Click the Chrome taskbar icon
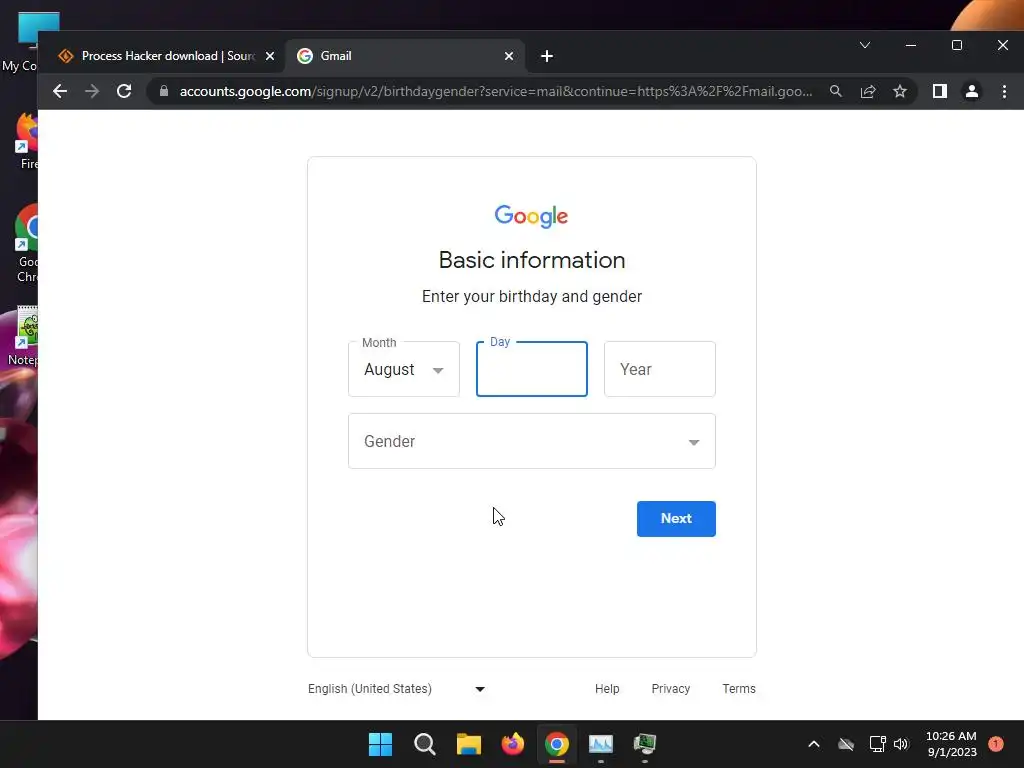1024x768 pixels. [x=557, y=744]
